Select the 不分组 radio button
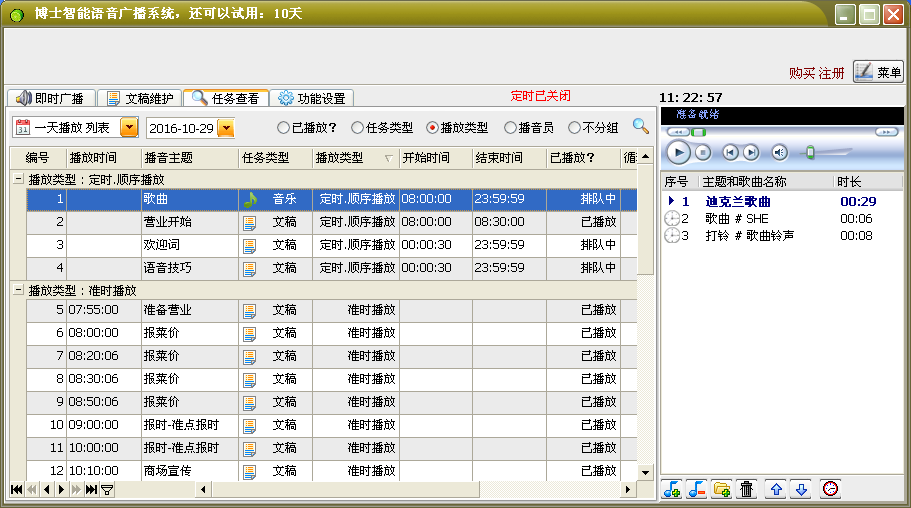 coord(574,127)
